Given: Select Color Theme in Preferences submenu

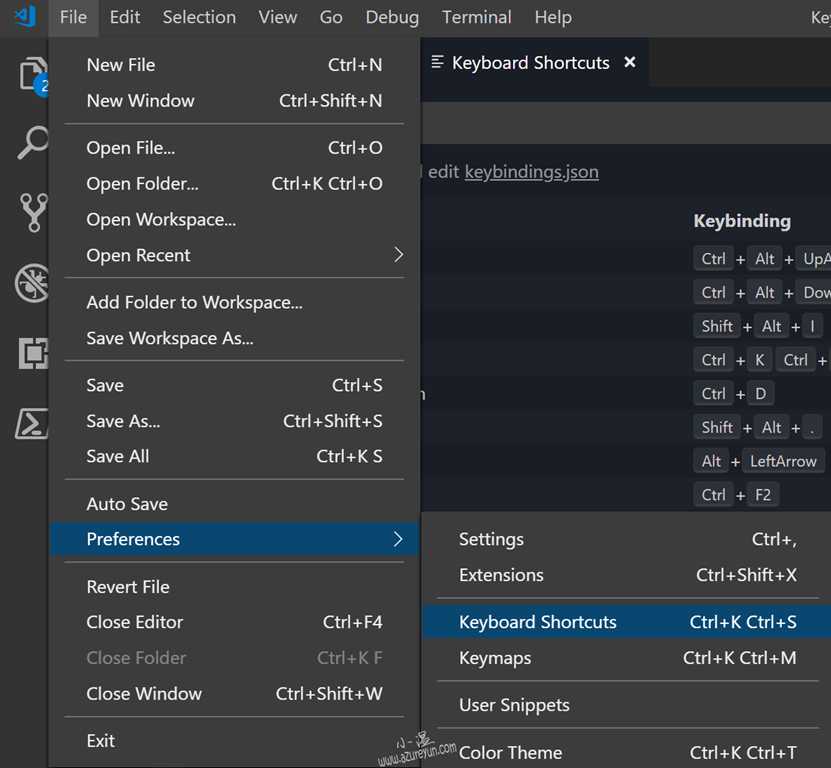Looking at the screenshot, I should (627, 753).
